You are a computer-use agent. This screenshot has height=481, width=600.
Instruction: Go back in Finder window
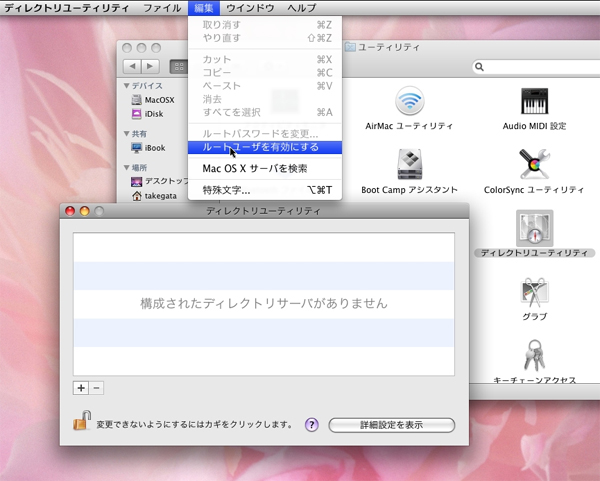point(132,67)
